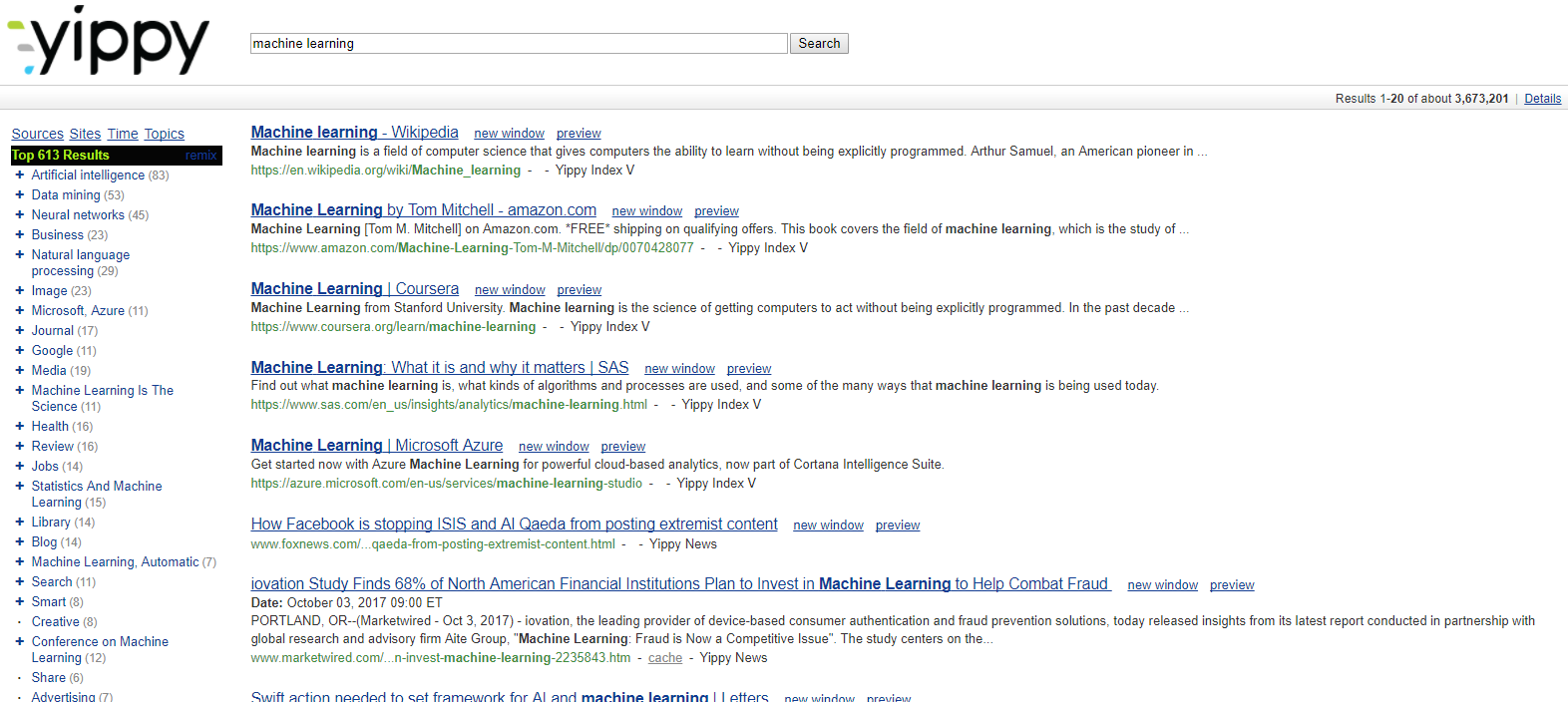Expand the Neural networks cluster

pyautogui.click(x=19, y=214)
